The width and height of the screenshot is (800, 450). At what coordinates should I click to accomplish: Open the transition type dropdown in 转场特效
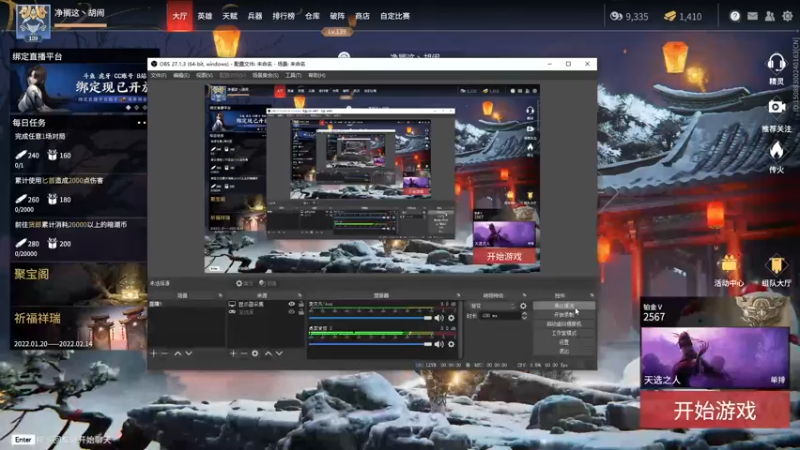[491, 306]
